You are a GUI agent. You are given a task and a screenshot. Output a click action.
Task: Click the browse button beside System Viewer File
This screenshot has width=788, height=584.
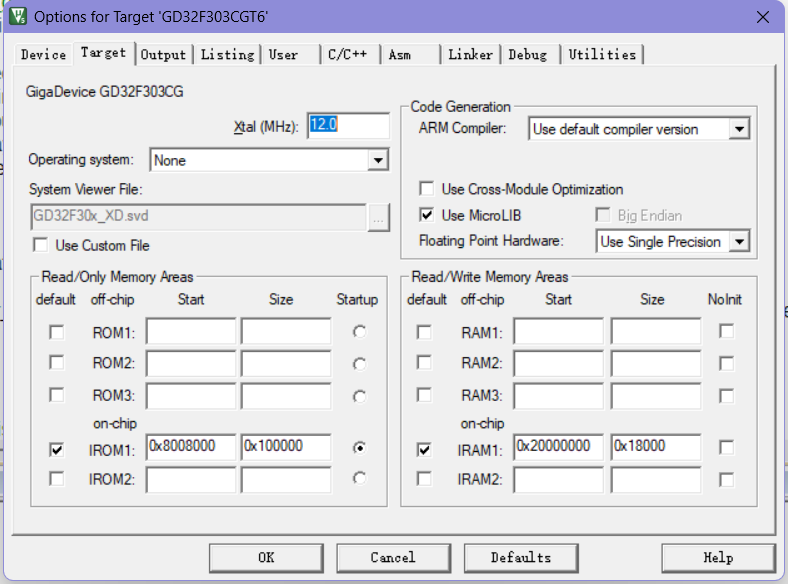378,216
